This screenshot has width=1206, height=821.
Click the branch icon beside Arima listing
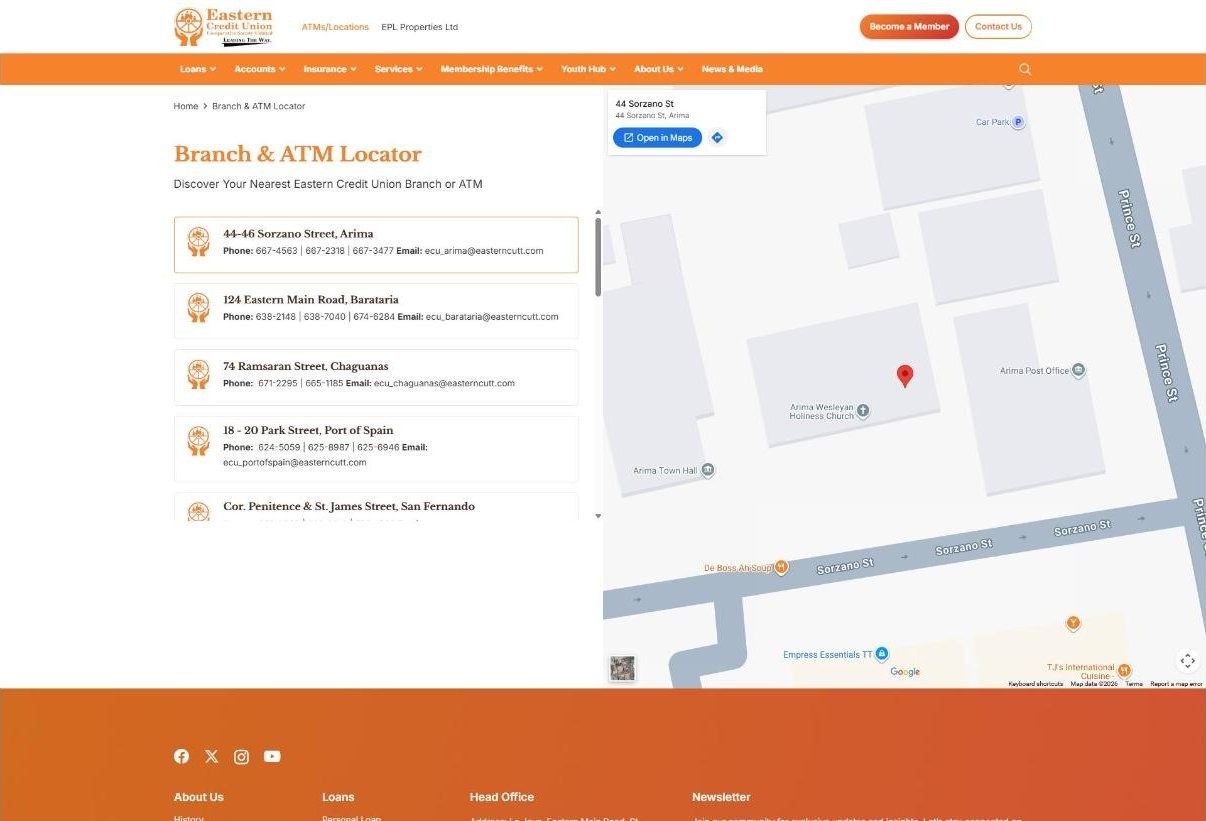(199, 241)
